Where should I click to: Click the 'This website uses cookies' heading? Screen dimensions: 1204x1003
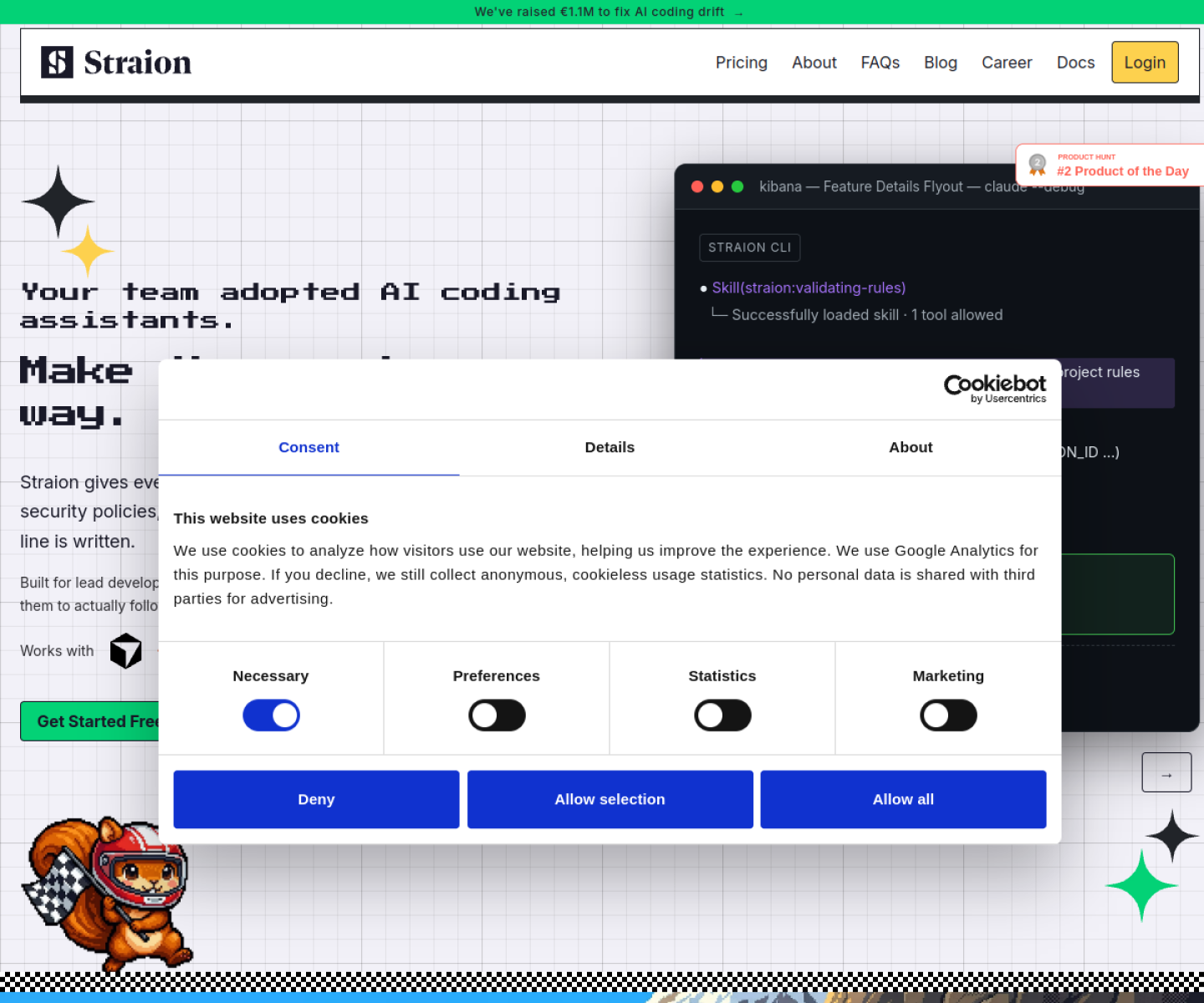(x=271, y=518)
